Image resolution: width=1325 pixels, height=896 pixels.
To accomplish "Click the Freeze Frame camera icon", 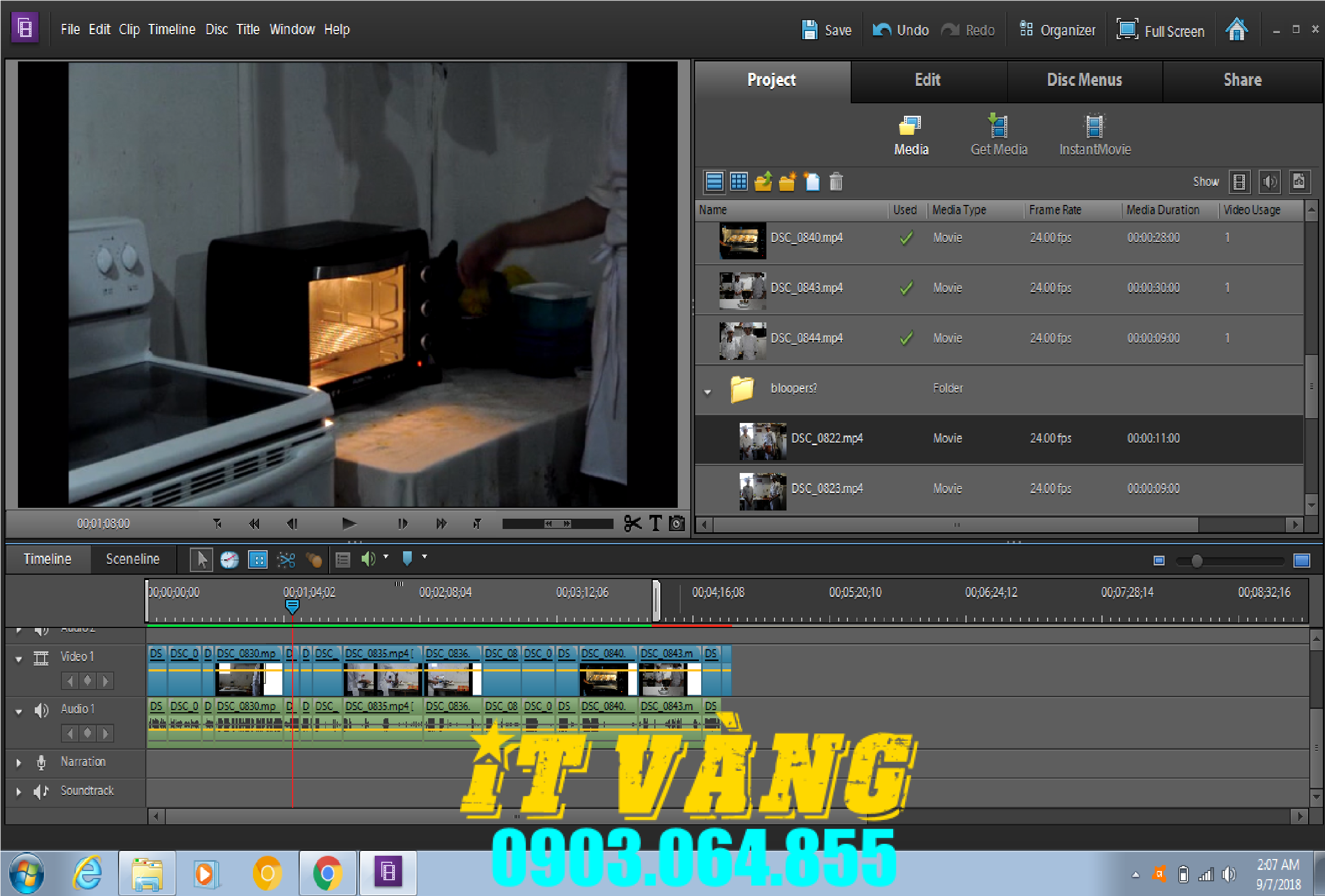I will (677, 523).
